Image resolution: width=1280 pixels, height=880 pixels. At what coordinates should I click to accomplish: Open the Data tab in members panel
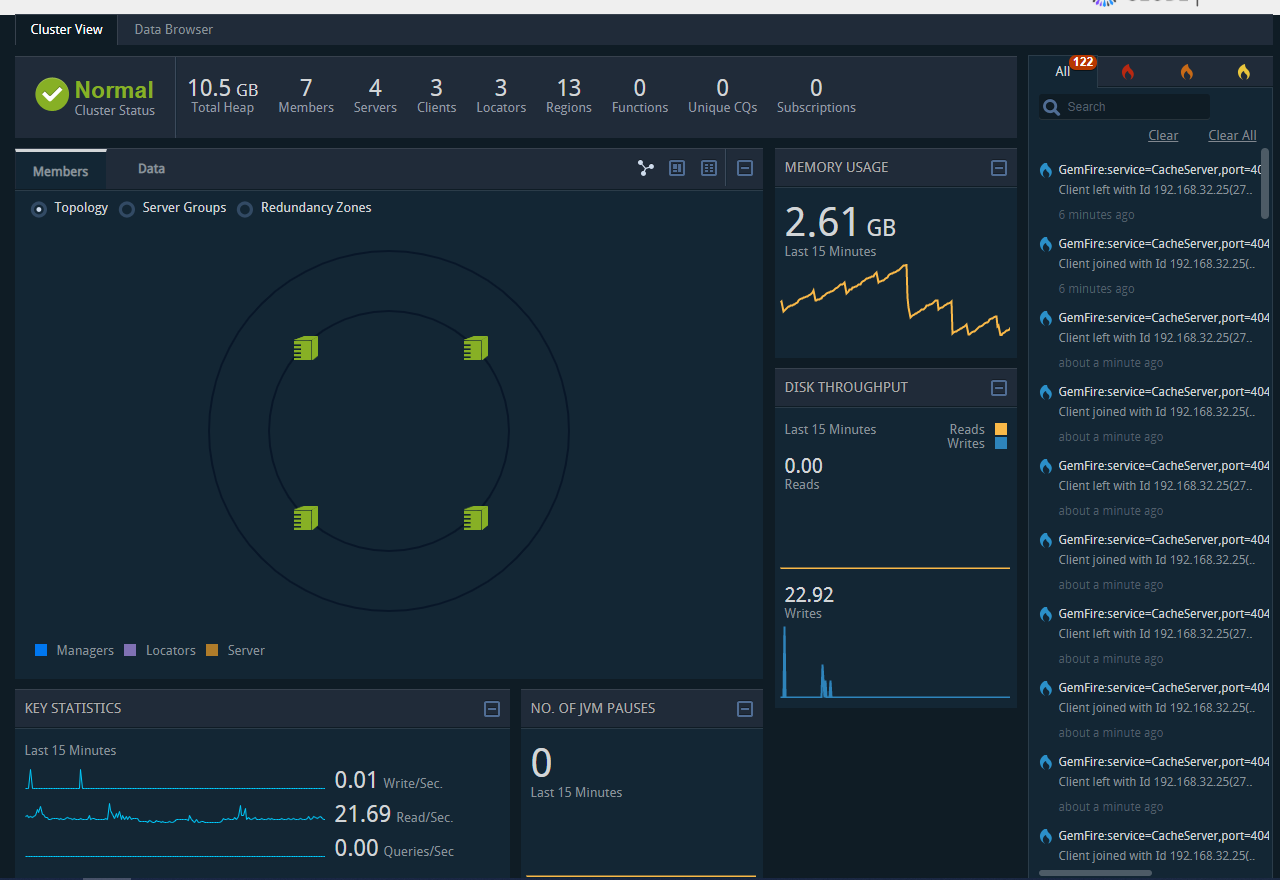point(152,169)
